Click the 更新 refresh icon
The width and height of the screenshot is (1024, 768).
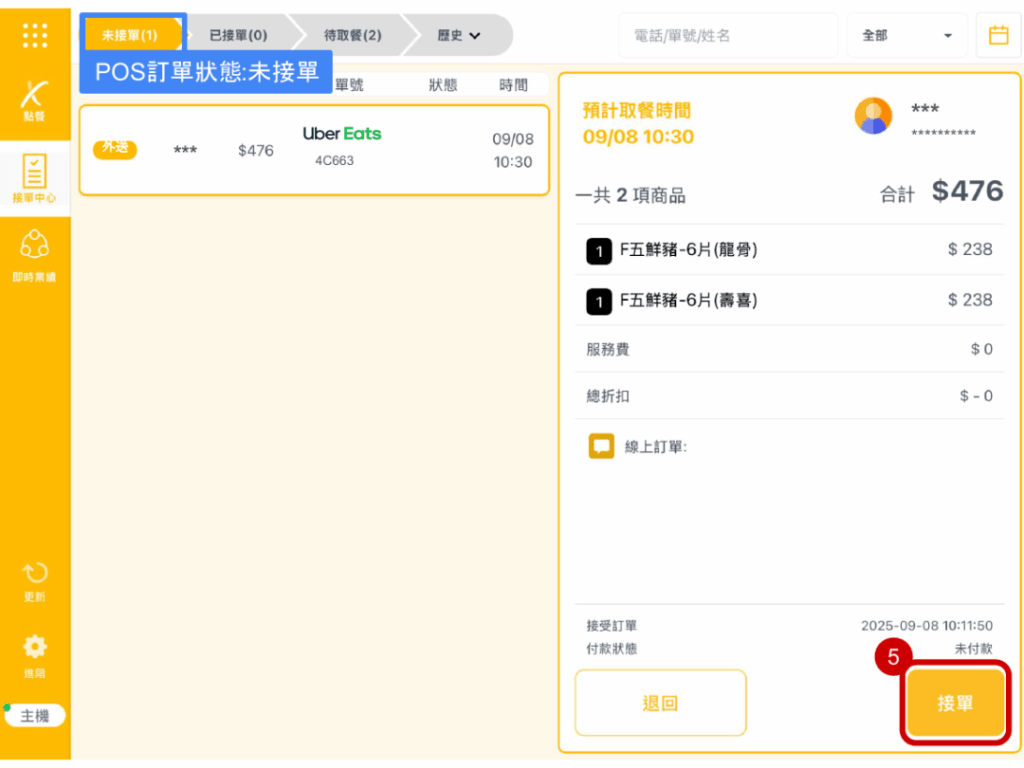click(x=35, y=578)
